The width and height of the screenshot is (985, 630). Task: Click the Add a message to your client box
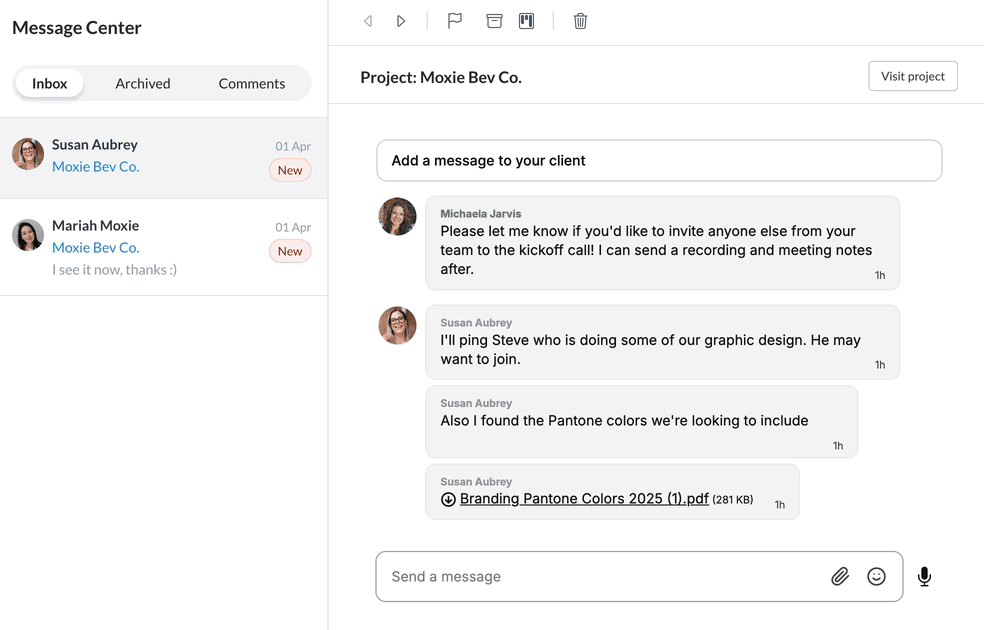pyautogui.click(x=659, y=161)
